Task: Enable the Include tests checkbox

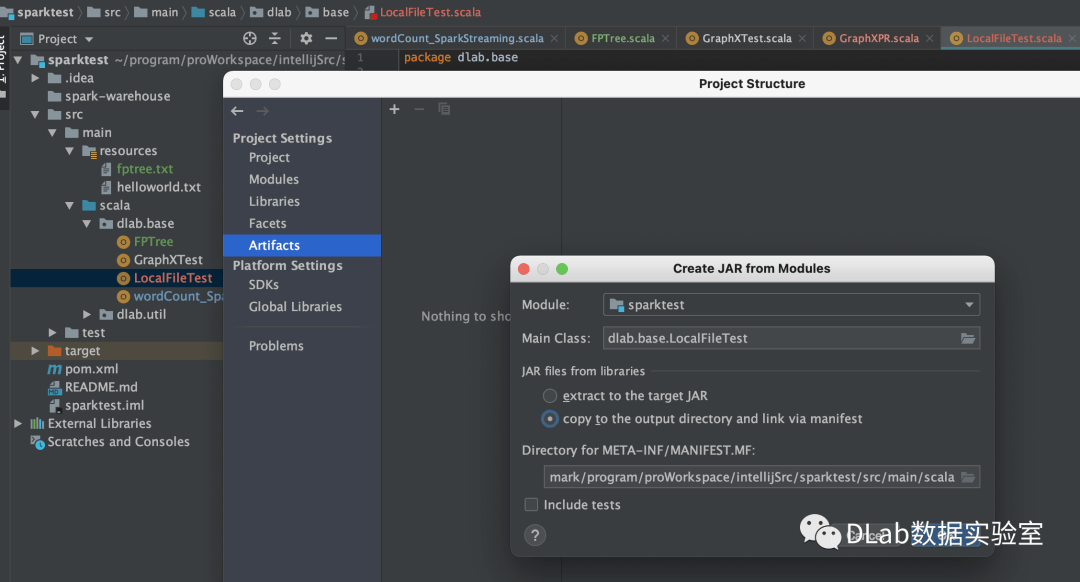Action: point(532,505)
